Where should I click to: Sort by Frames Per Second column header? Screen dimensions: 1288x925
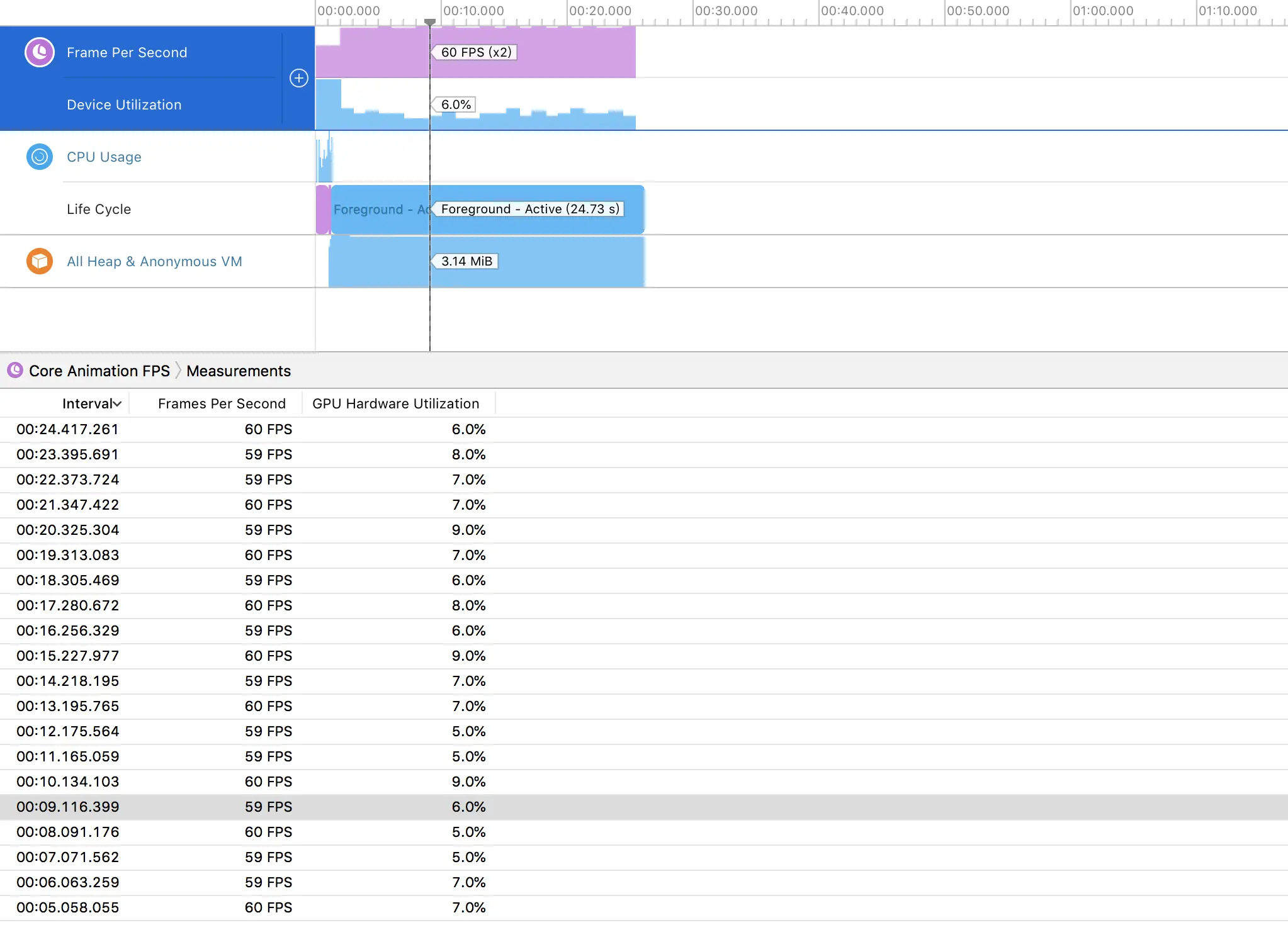click(x=222, y=404)
